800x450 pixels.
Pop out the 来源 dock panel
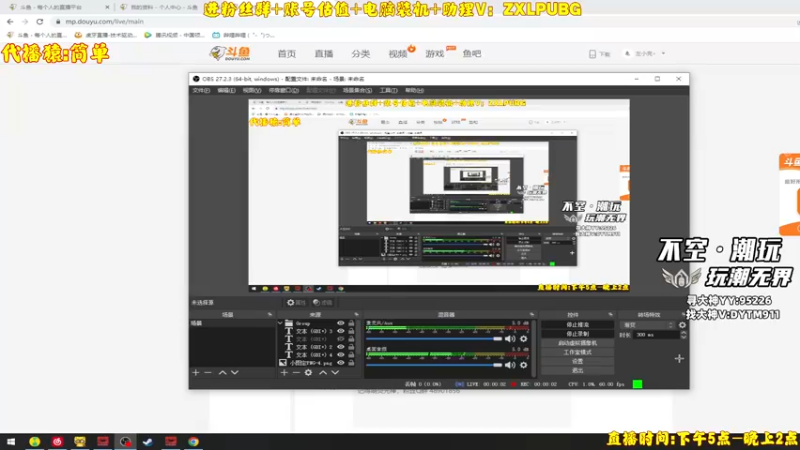[x=356, y=315]
